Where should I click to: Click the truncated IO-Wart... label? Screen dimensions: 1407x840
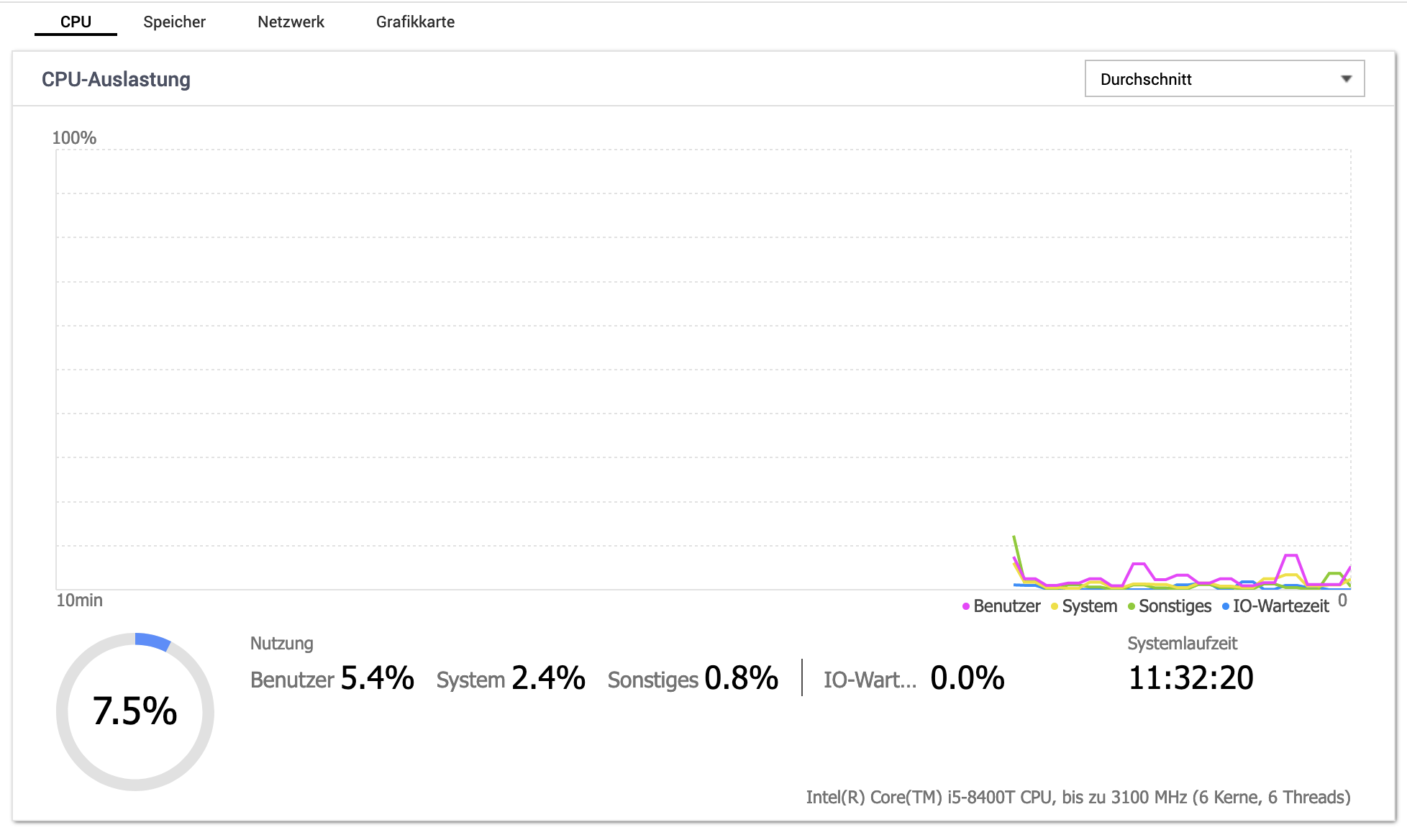pos(870,680)
